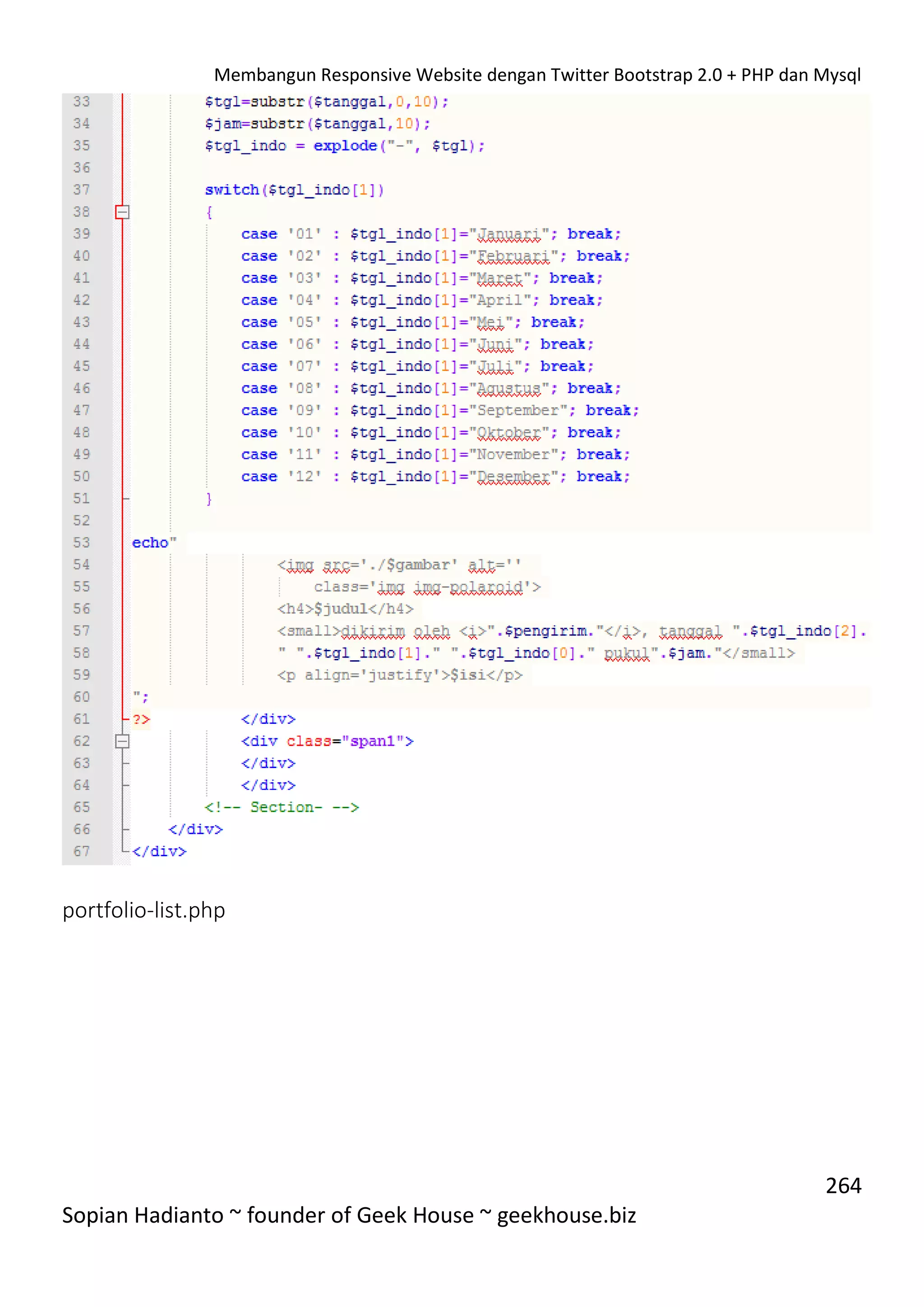Click the "Maret" string on line 41
This screenshot has width=924, height=1307.
(x=500, y=278)
